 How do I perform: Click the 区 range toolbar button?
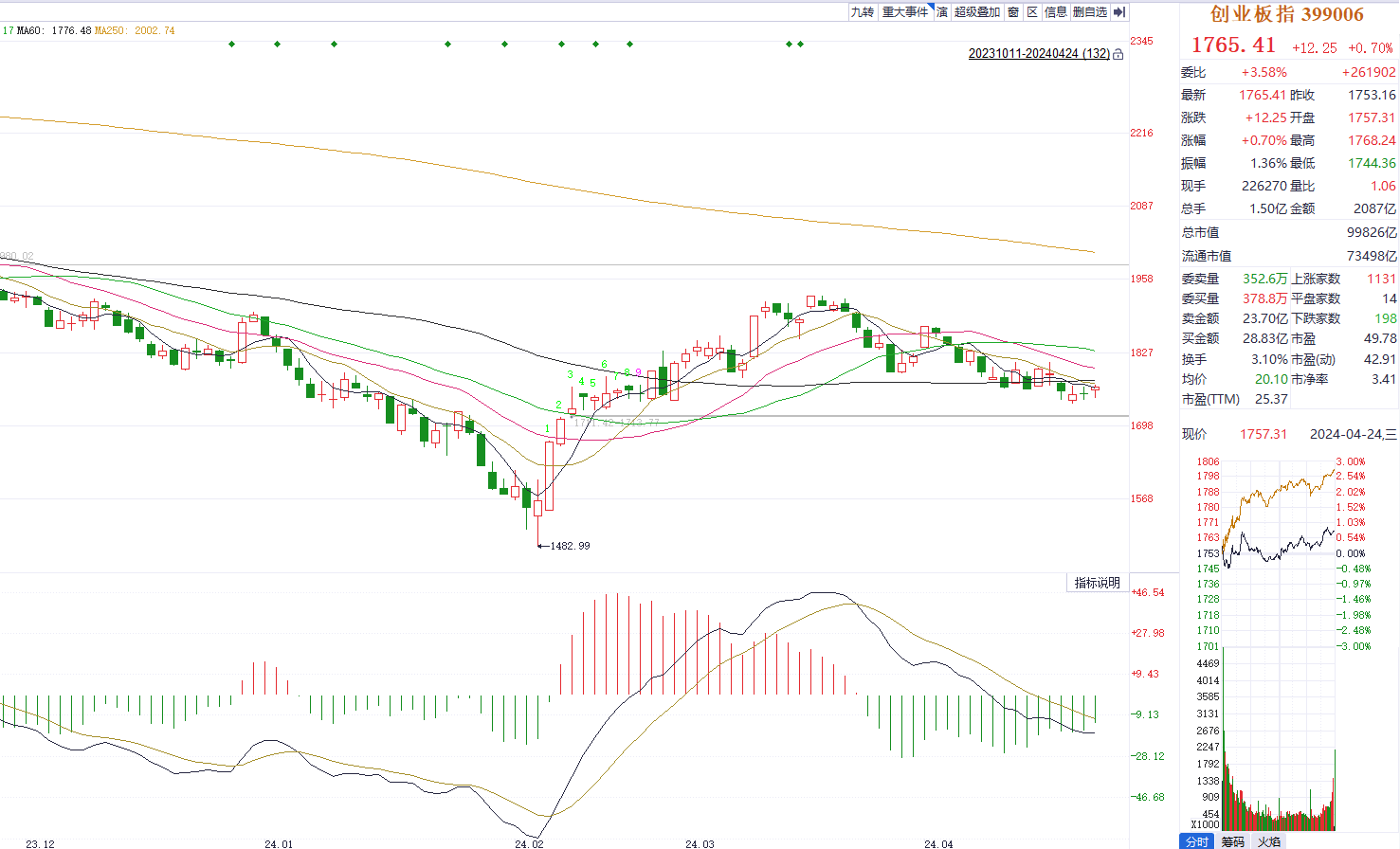pyautogui.click(x=1033, y=12)
